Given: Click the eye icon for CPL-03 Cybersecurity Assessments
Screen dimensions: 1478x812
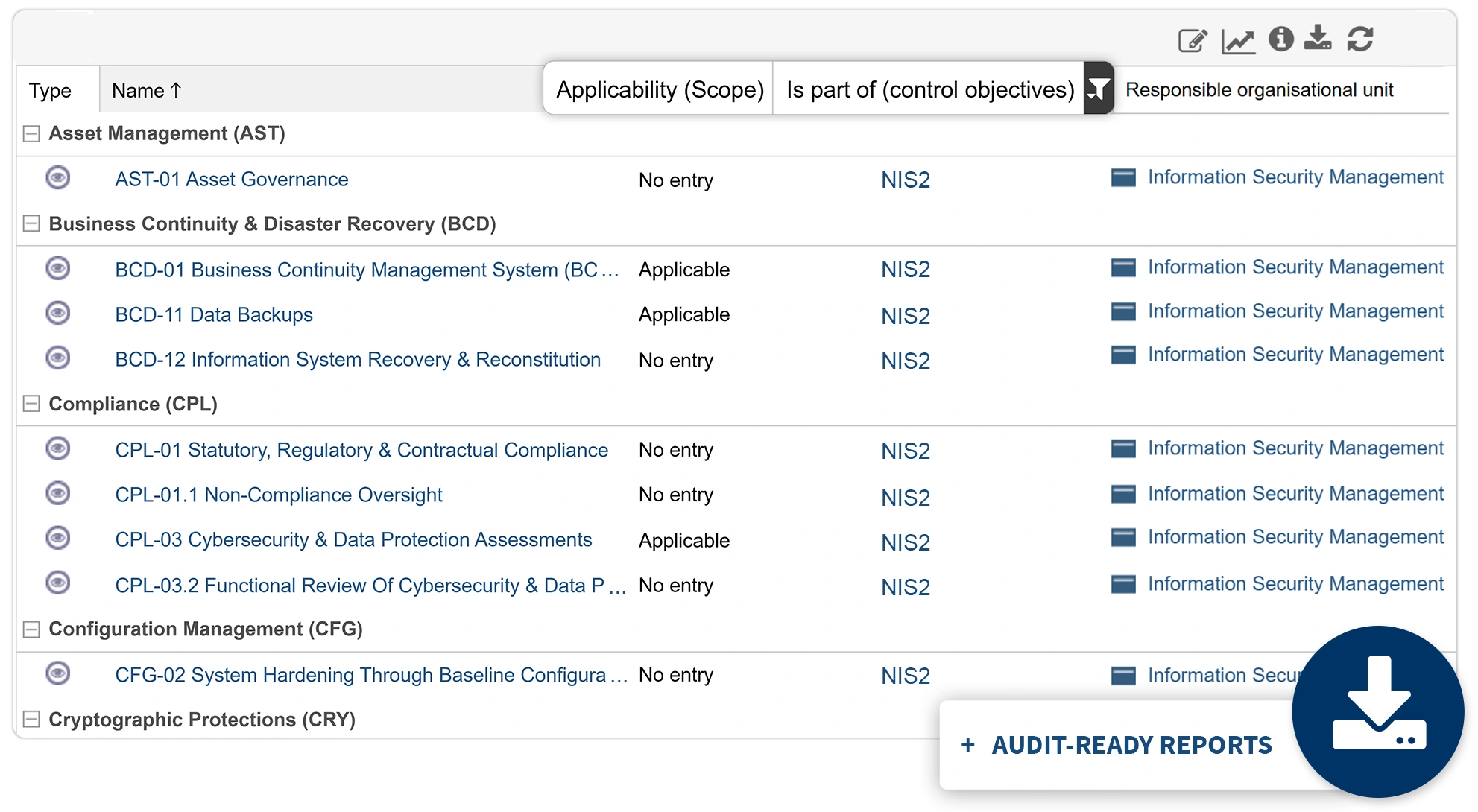Looking at the screenshot, I should click(60, 538).
